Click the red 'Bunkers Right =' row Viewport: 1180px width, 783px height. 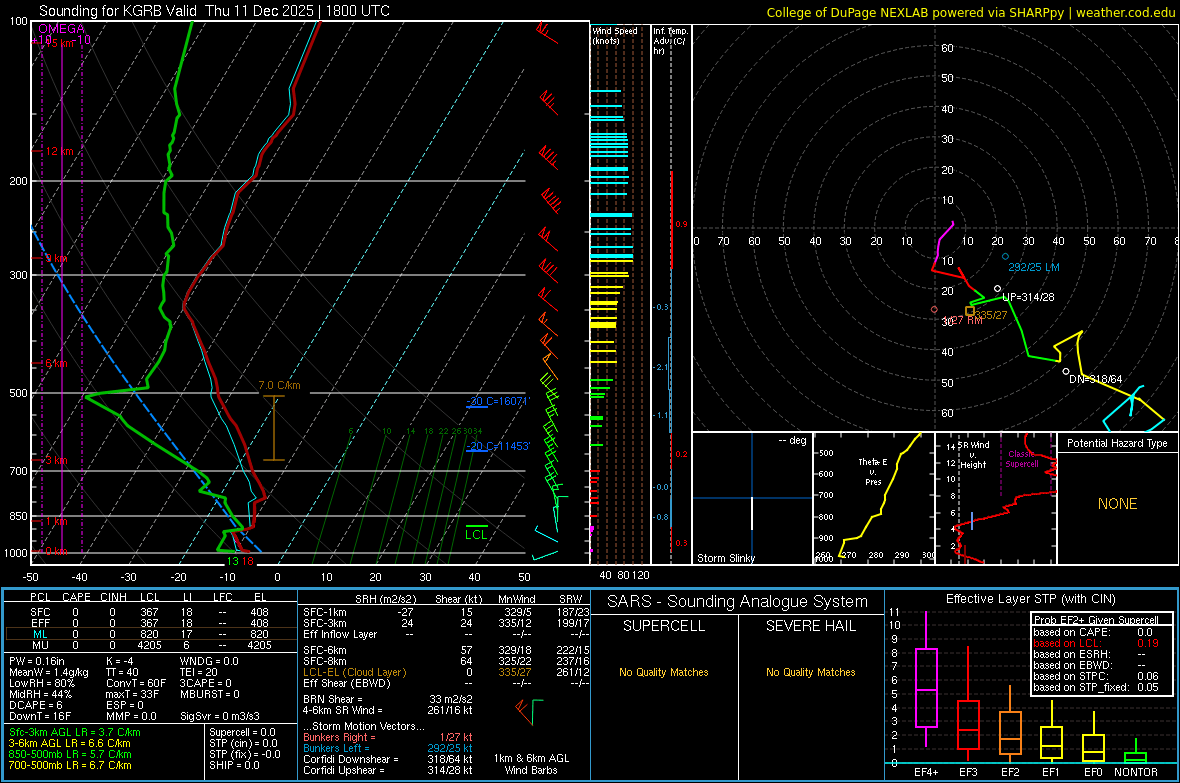coord(388,737)
